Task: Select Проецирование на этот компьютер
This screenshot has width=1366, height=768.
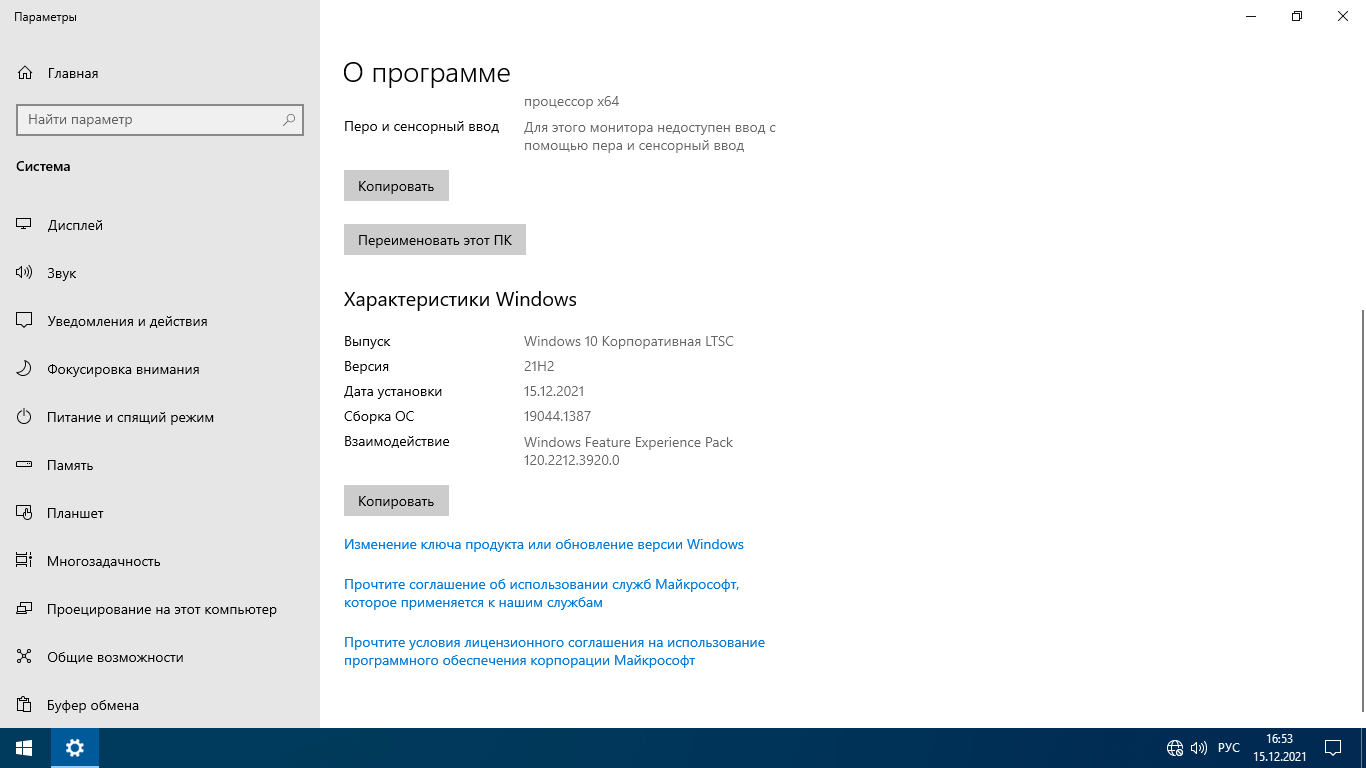Action: point(160,609)
